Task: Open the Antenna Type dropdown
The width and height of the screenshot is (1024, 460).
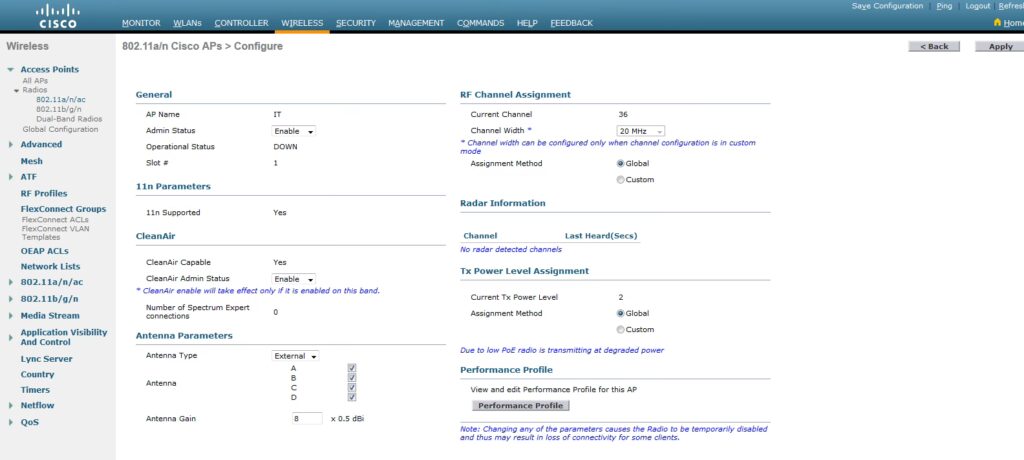Action: tap(296, 356)
